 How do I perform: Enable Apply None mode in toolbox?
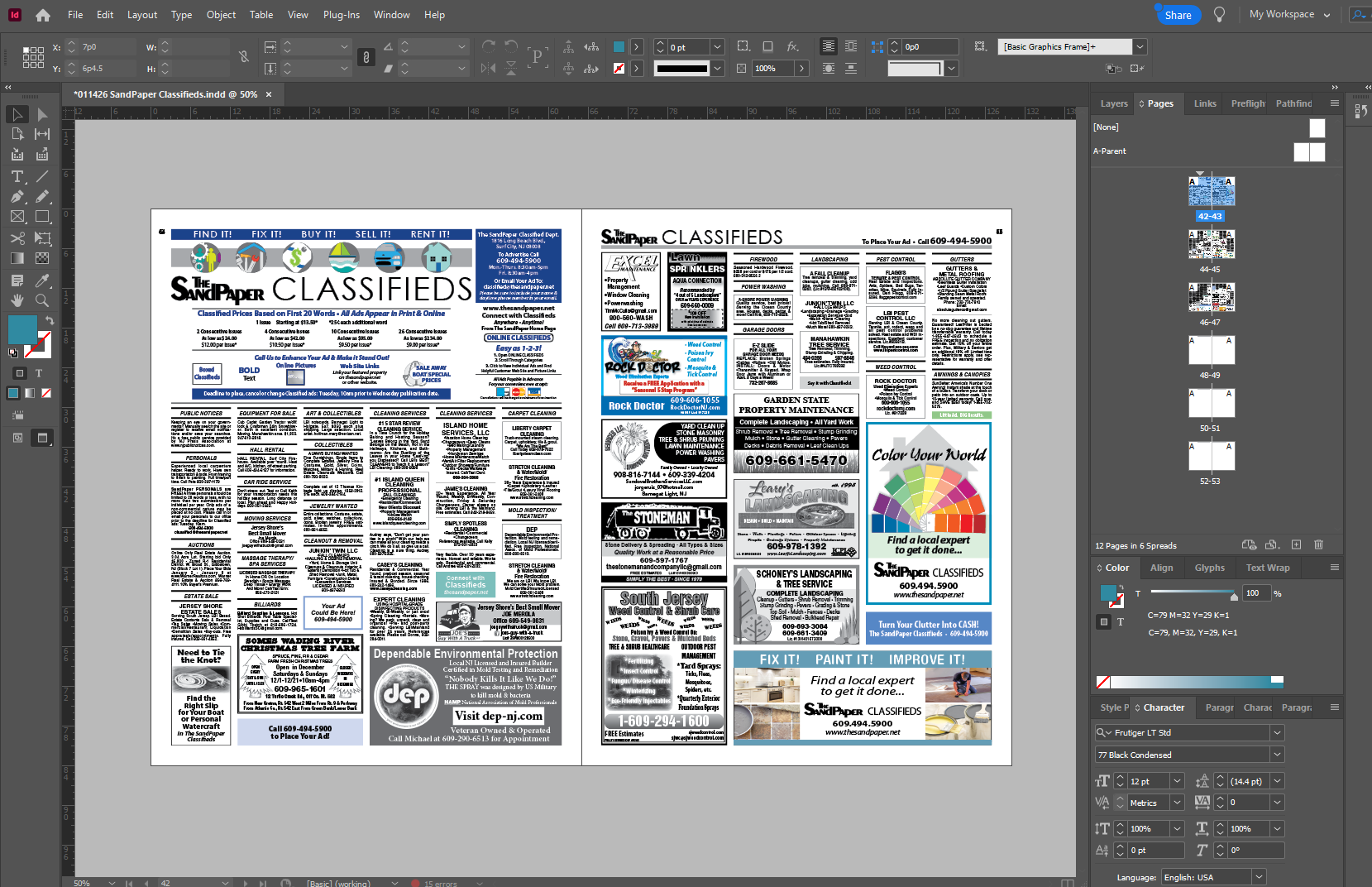[x=46, y=393]
